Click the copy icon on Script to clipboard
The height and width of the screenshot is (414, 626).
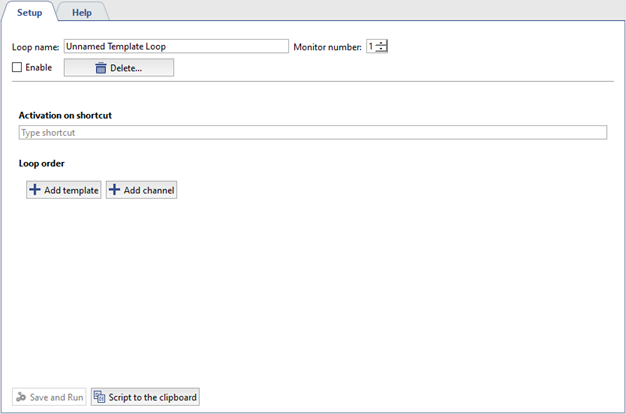99,397
